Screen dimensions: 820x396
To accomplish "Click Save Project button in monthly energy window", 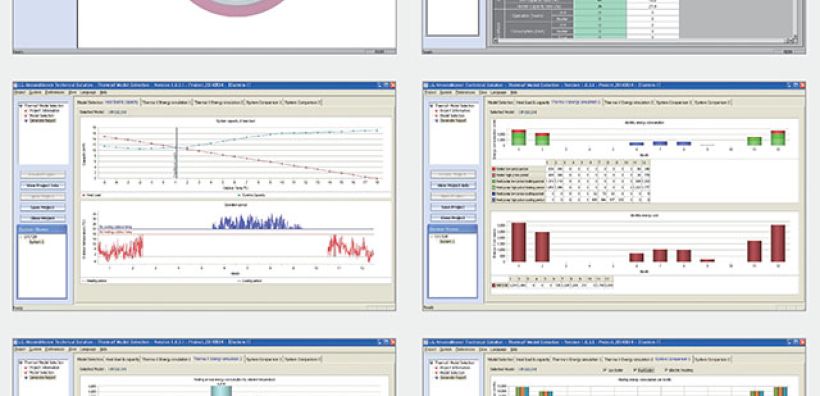I will click(453, 207).
